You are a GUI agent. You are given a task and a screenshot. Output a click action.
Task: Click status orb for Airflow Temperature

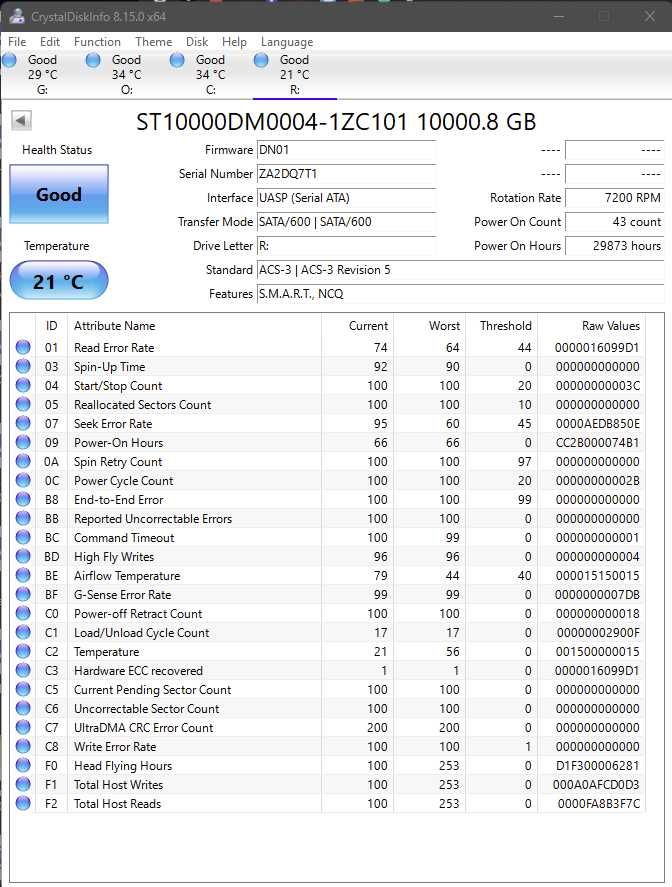[x=23, y=575]
